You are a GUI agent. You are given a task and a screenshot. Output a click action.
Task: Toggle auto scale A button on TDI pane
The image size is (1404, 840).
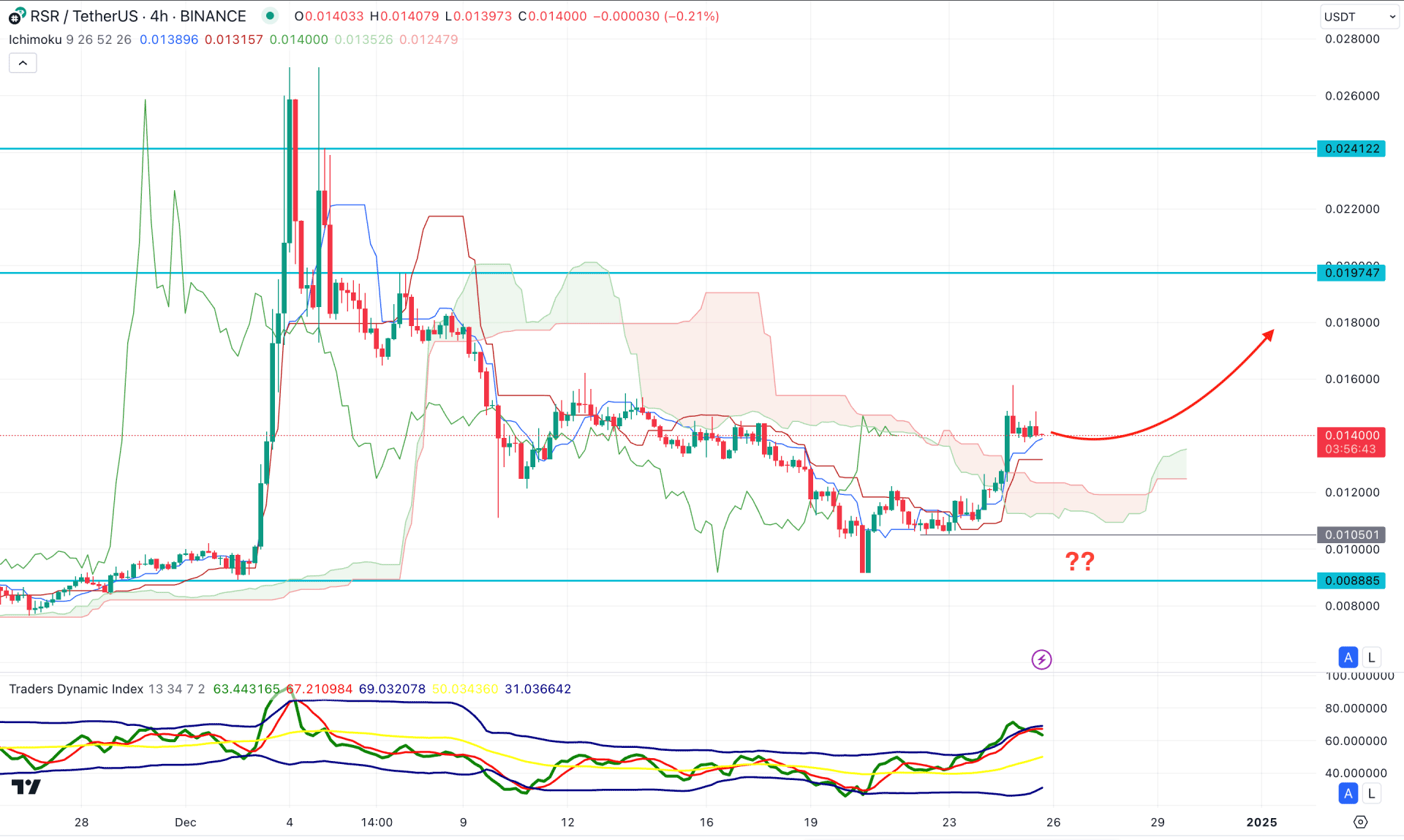(x=1348, y=793)
